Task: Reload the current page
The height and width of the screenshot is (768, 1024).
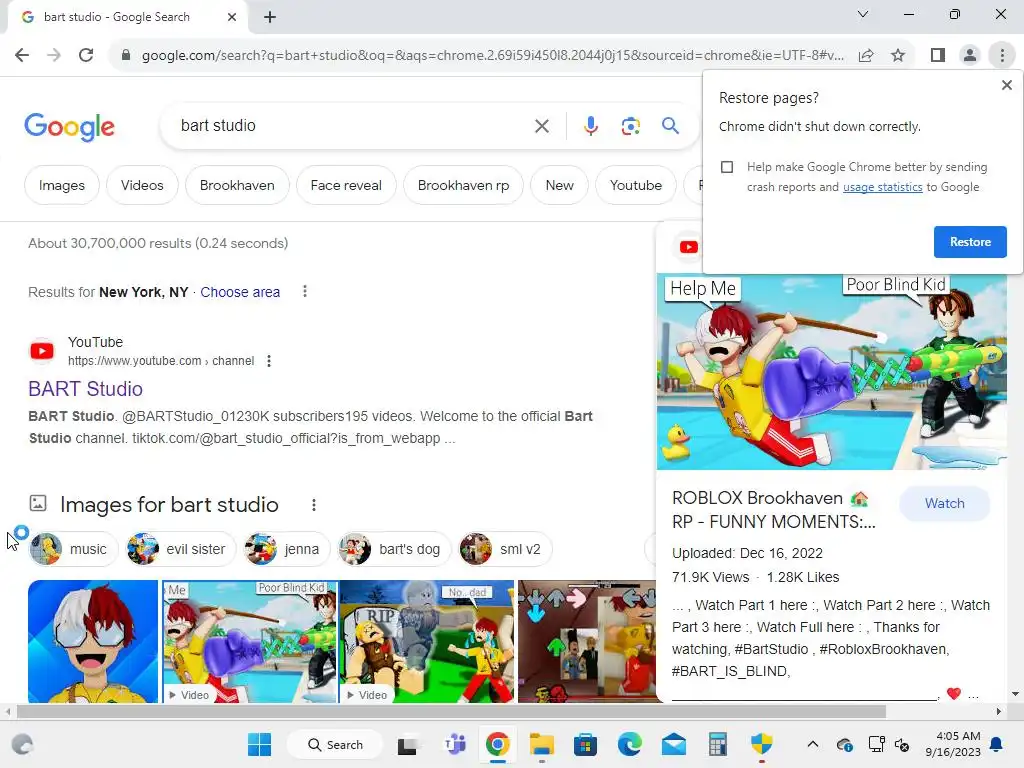Action: point(86,55)
